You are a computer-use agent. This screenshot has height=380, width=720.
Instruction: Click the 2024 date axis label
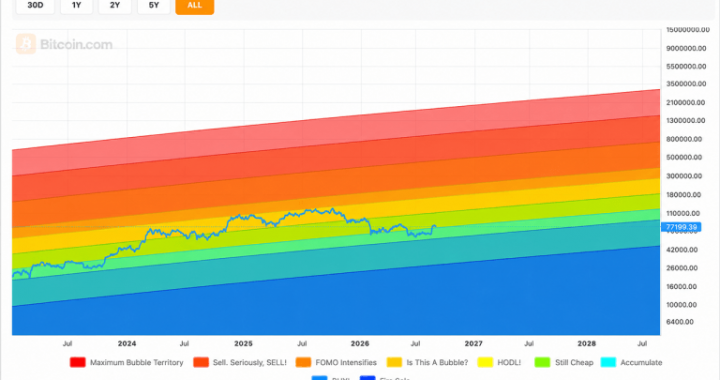pyautogui.click(x=127, y=344)
